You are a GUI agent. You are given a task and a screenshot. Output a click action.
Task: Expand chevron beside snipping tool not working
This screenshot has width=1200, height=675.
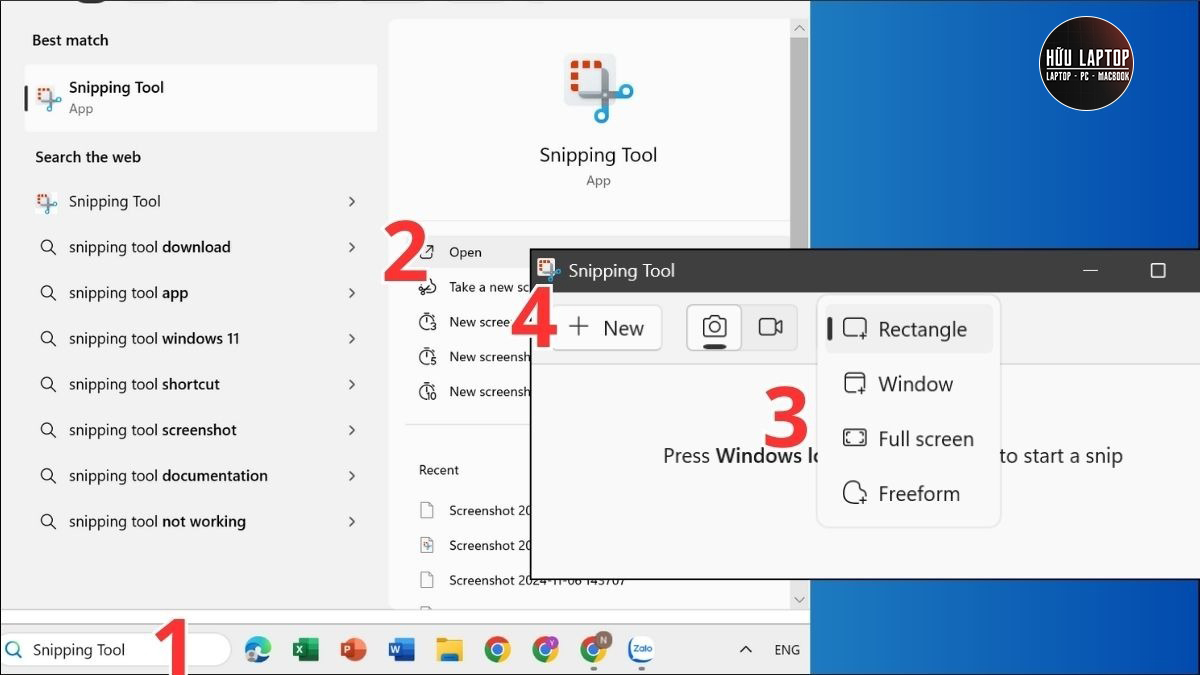(352, 521)
